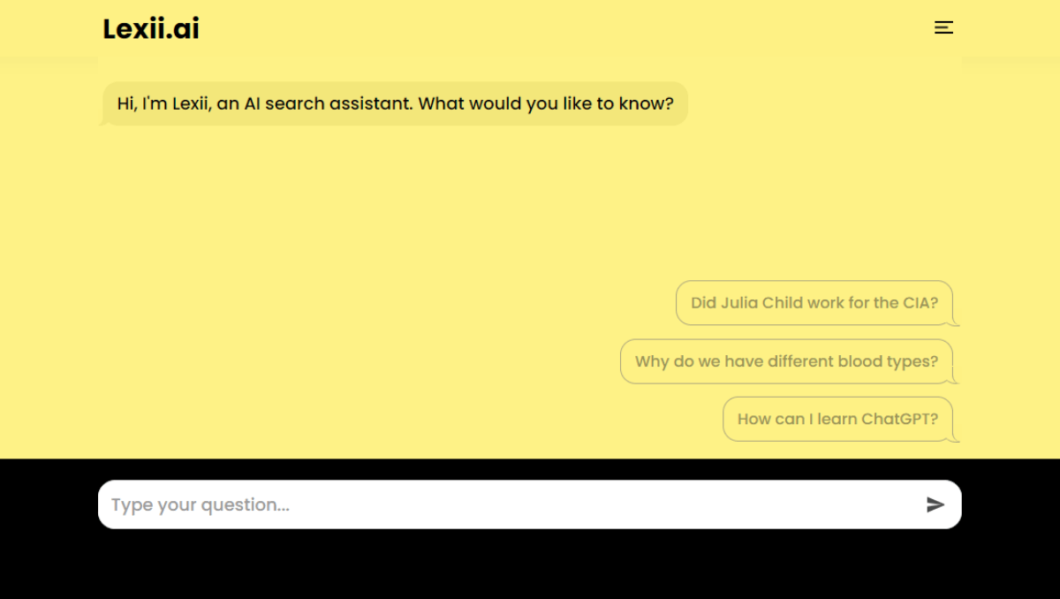This screenshot has height=599, width=1060.
Task: Go to the homepage via the Lexii.ai title
Action: tap(151, 28)
